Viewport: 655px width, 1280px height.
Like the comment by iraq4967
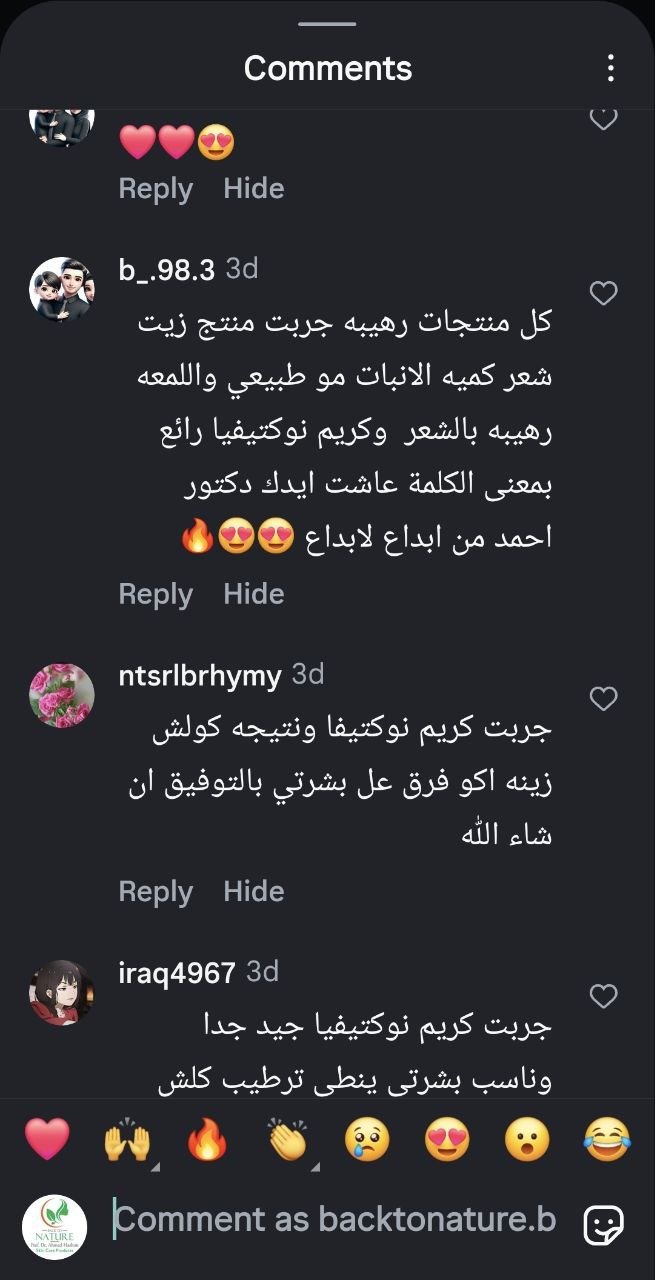pos(604,996)
